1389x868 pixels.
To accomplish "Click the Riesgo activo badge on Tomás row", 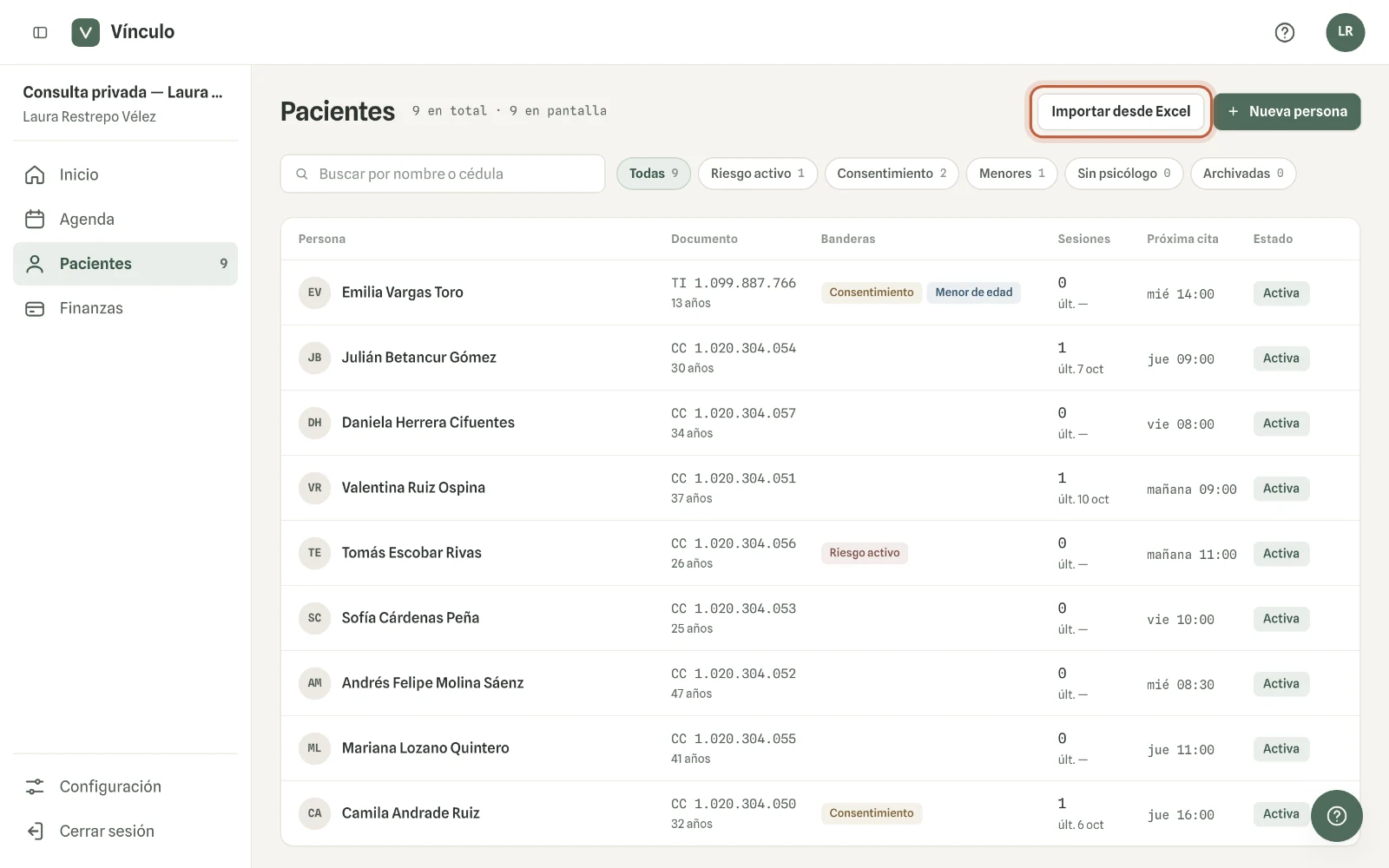I will (x=864, y=553).
